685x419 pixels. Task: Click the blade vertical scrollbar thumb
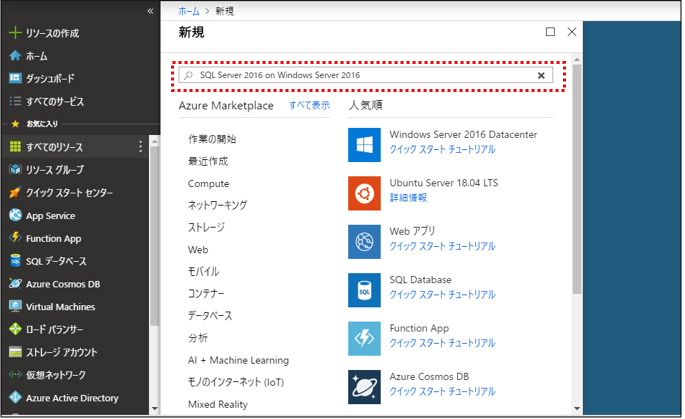578,179
